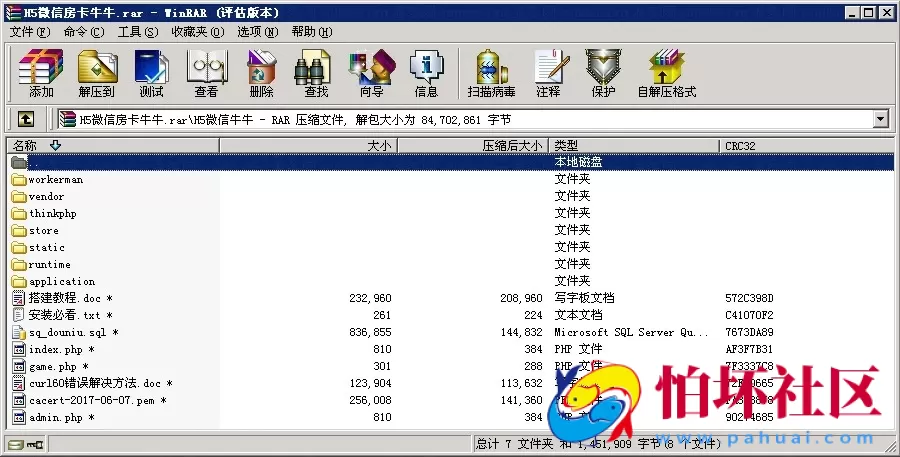The image size is (900, 457).
Task: Click the sq_douniu.sql file icon
Action: [x=20, y=332]
